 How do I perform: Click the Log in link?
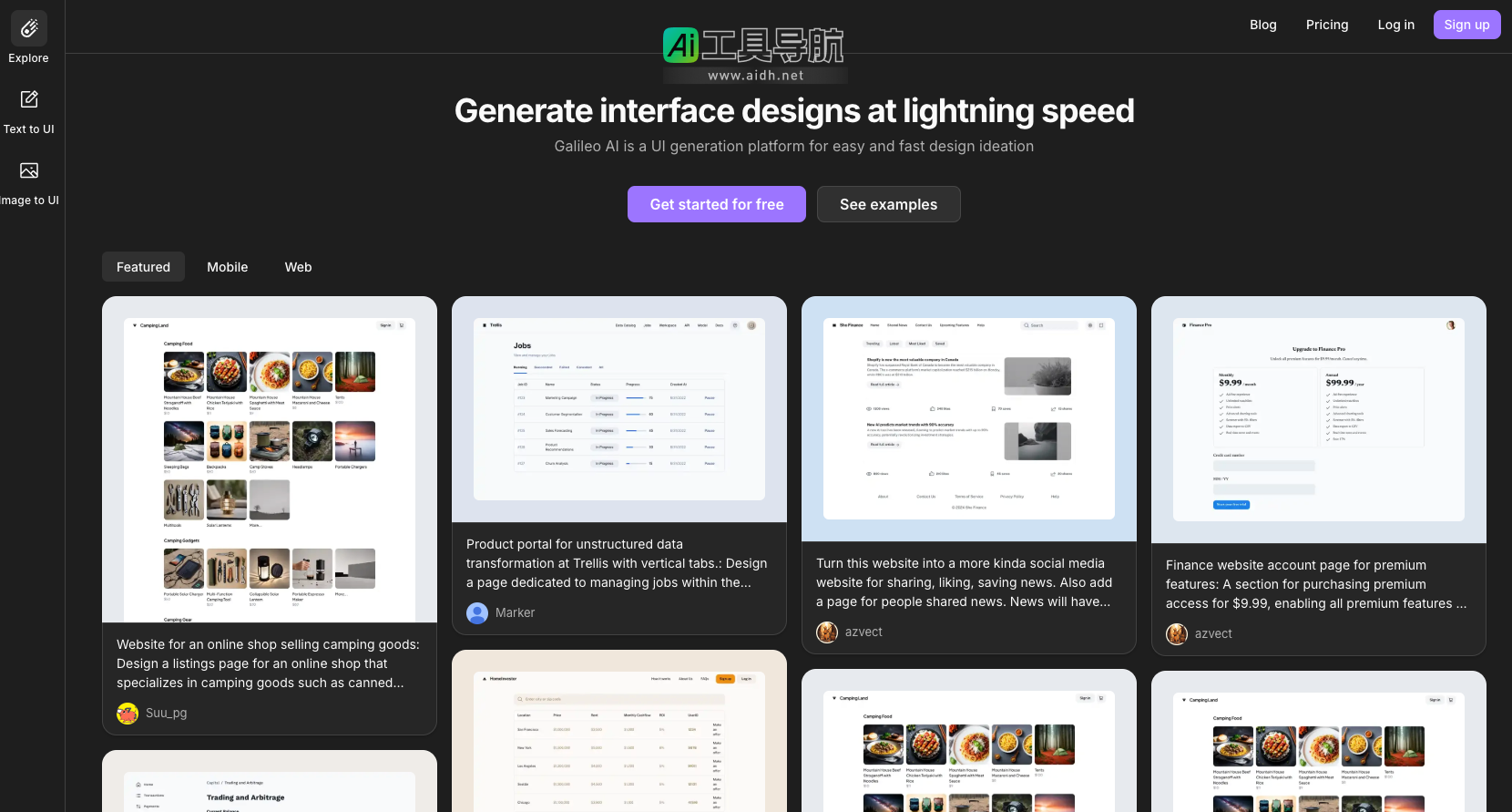[x=1395, y=25]
